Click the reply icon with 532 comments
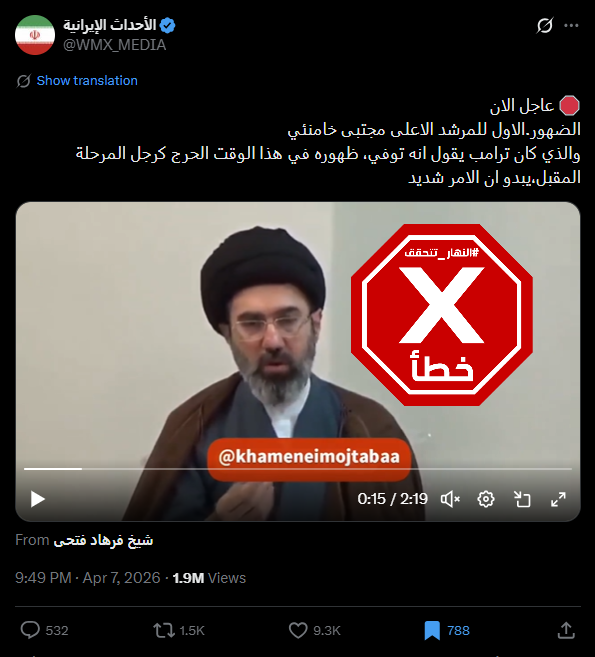 point(30,630)
